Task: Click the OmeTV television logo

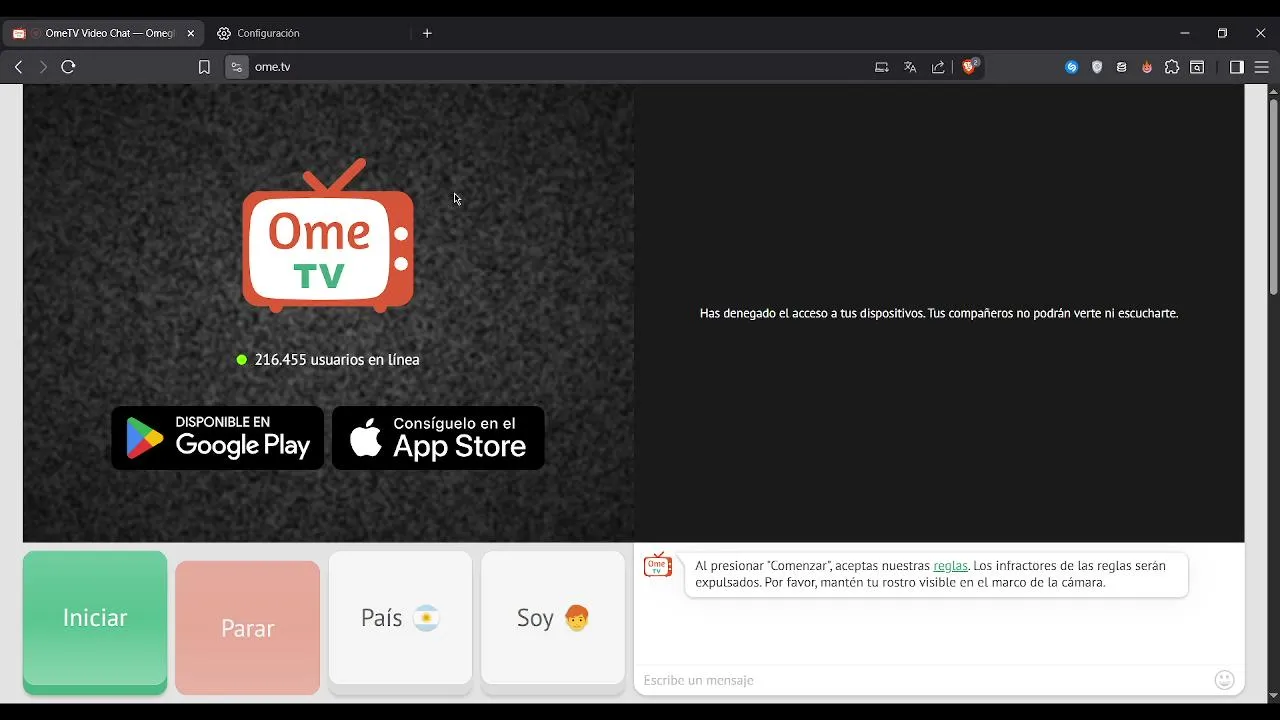Action: 328,236
